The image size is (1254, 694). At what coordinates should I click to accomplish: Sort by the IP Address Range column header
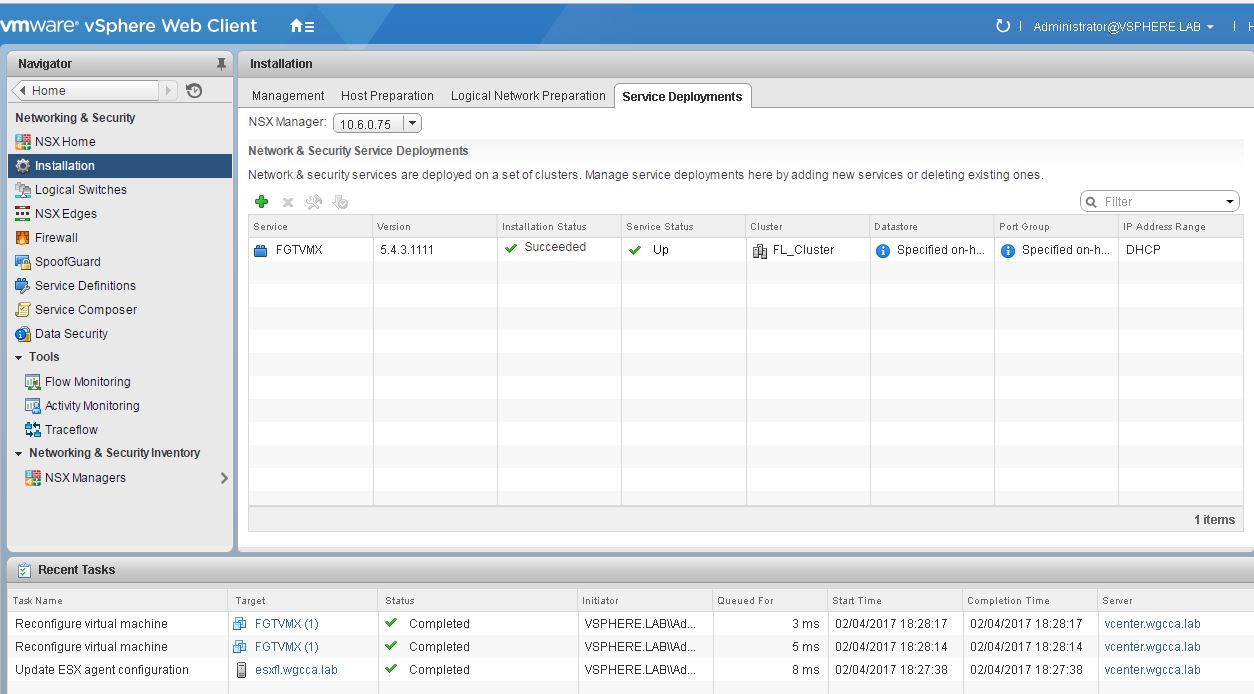pyautogui.click(x=1181, y=227)
